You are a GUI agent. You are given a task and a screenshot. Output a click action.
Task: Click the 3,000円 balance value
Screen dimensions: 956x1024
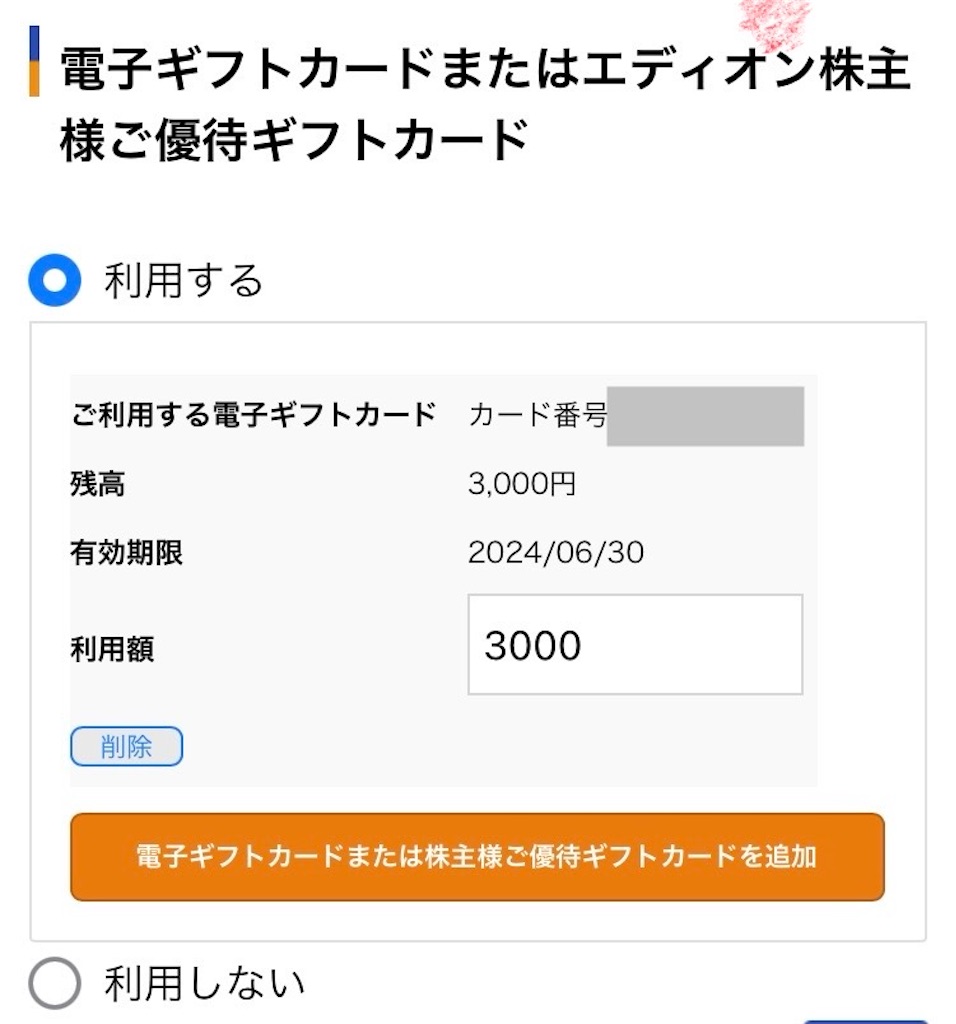[x=522, y=484]
